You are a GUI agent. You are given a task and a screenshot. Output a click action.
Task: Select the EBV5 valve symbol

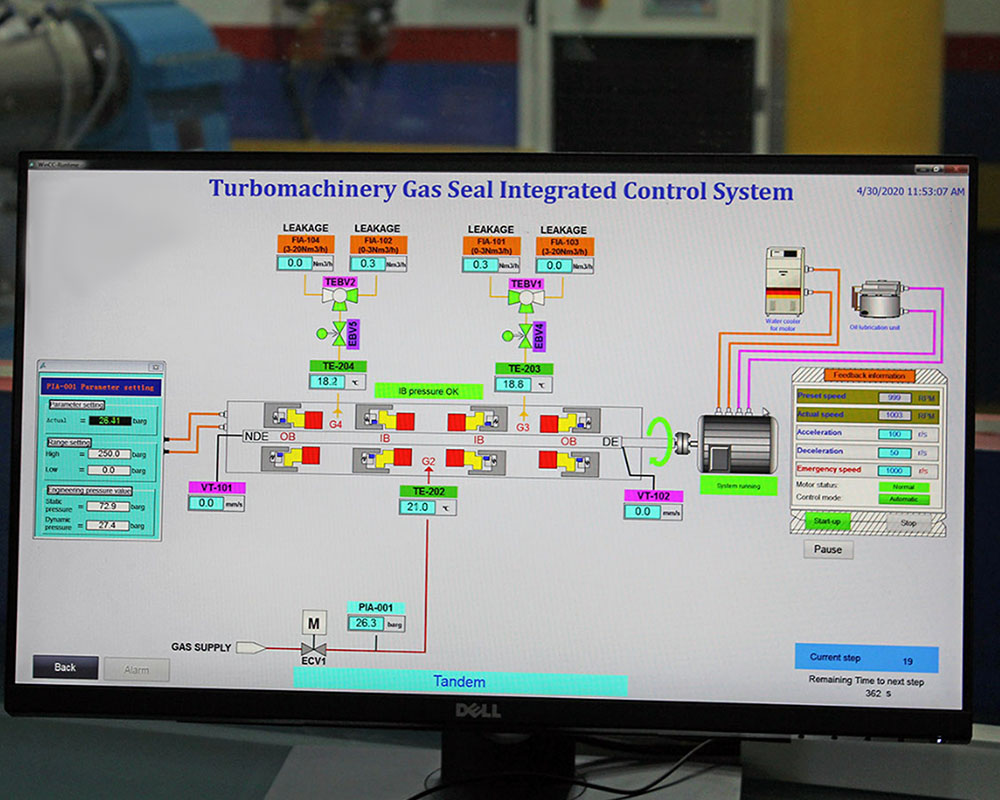[x=339, y=334]
